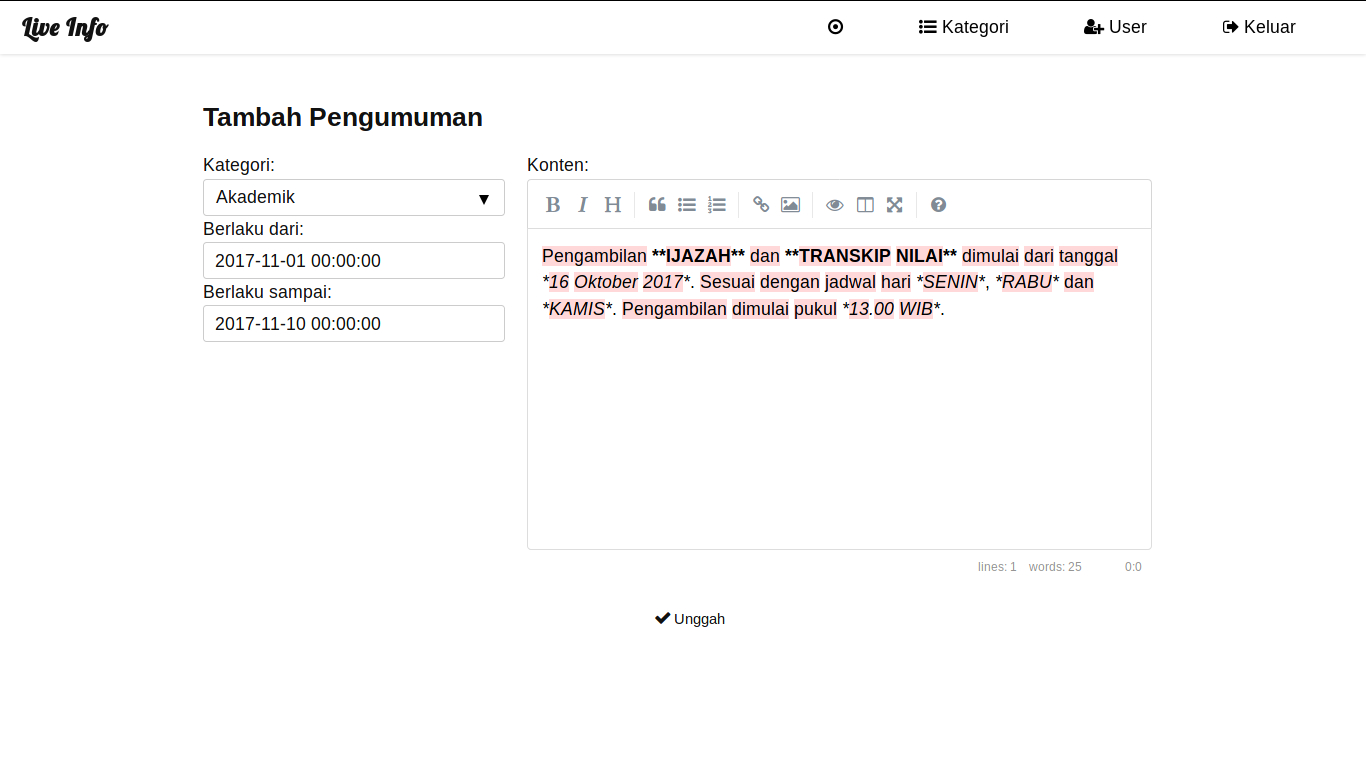Image resolution: width=1366 pixels, height=768 pixels.
Task: Toggle bold formatting in the editor toolbar
Action: pyautogui.click(x=553, y=205)
